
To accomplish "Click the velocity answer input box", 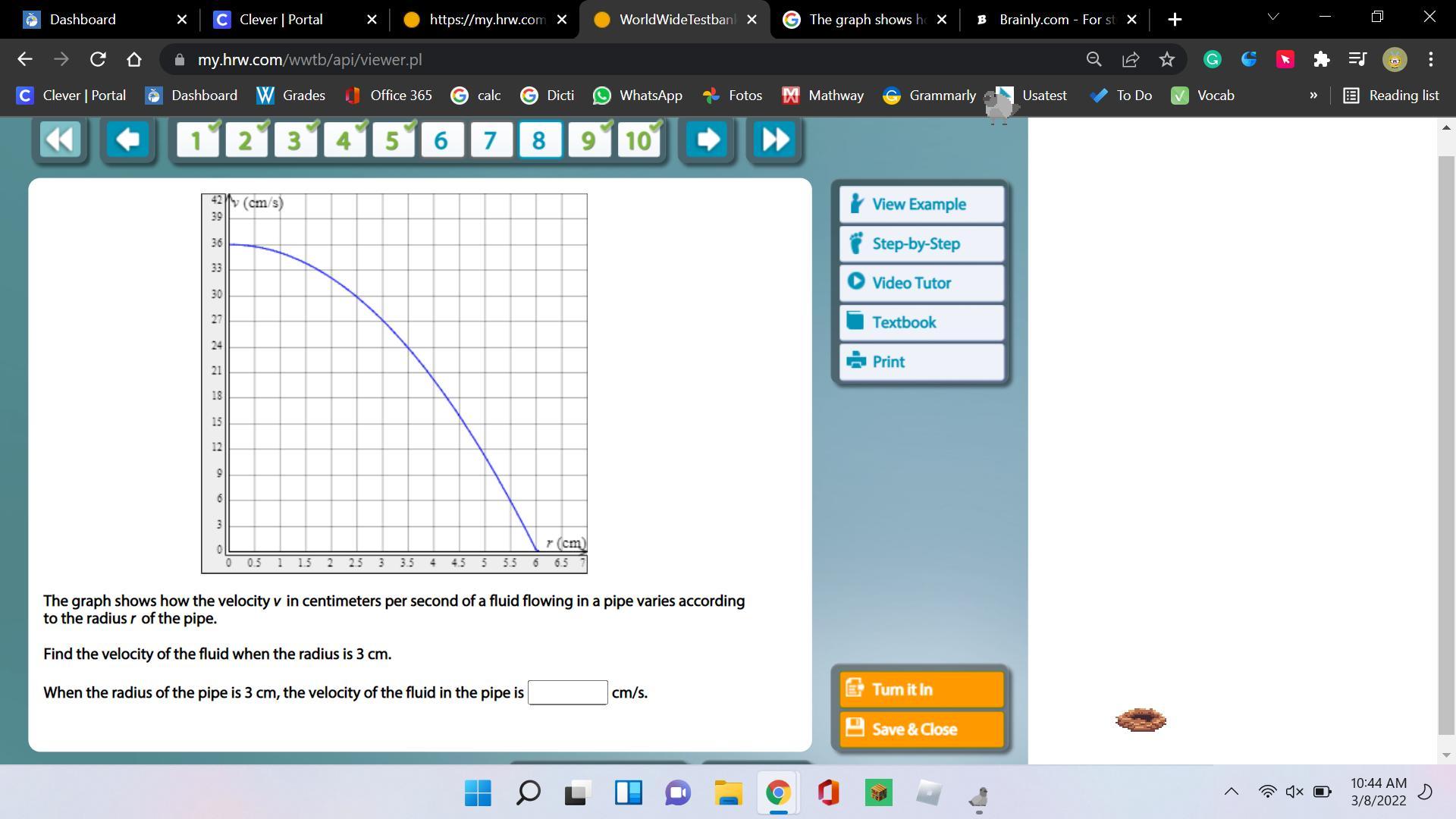I will (567, 692).
